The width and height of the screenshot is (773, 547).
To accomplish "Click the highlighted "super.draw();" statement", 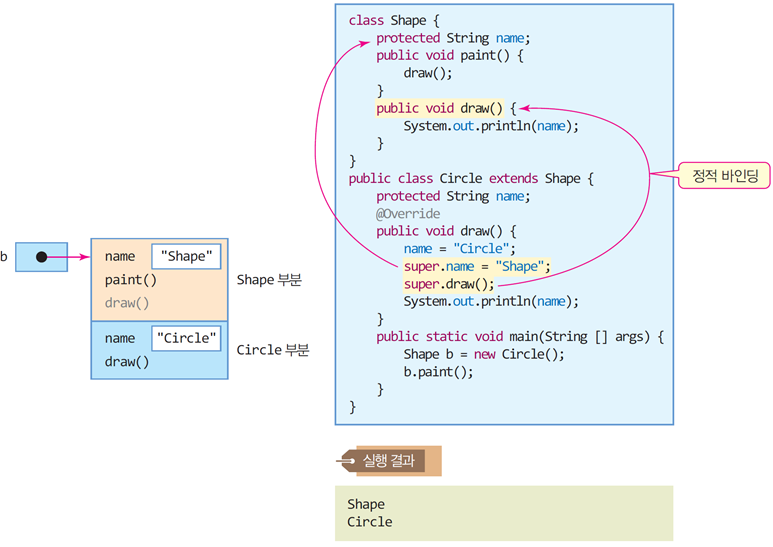I will click(x=449, y=284).
